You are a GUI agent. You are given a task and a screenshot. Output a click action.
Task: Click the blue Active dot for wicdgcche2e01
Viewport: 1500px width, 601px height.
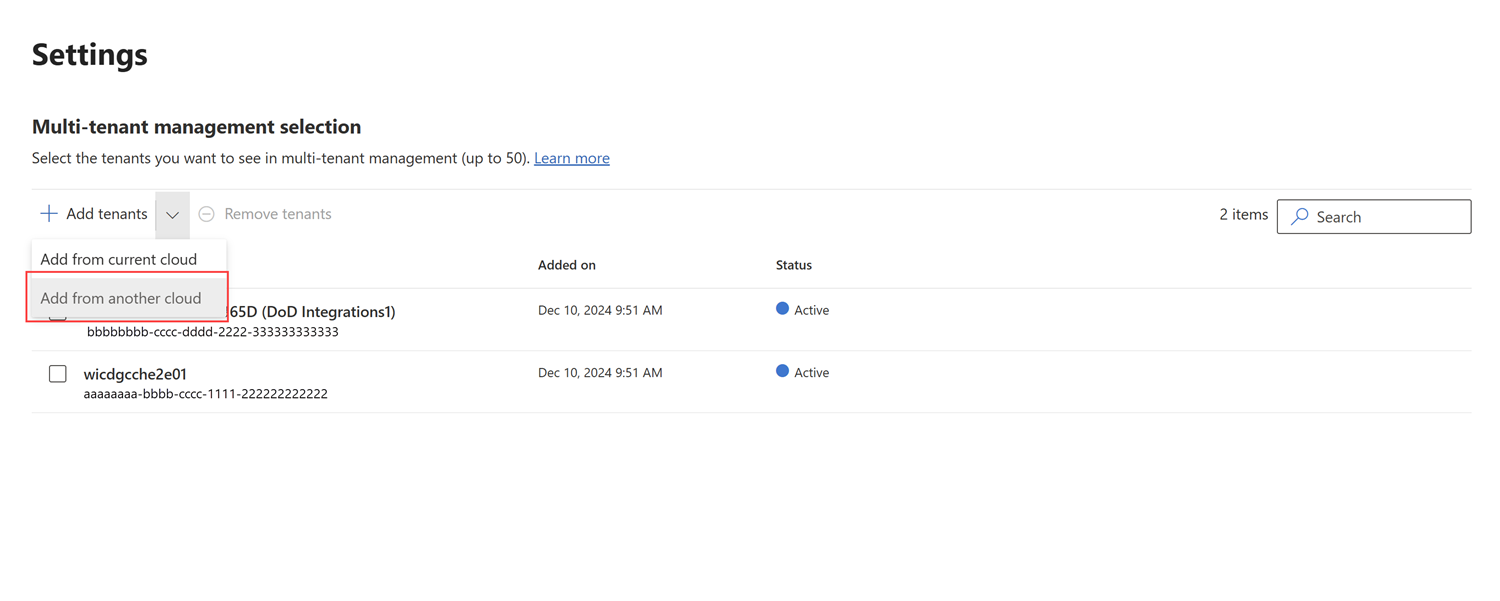pyautogui.click(x=782, y=371)
